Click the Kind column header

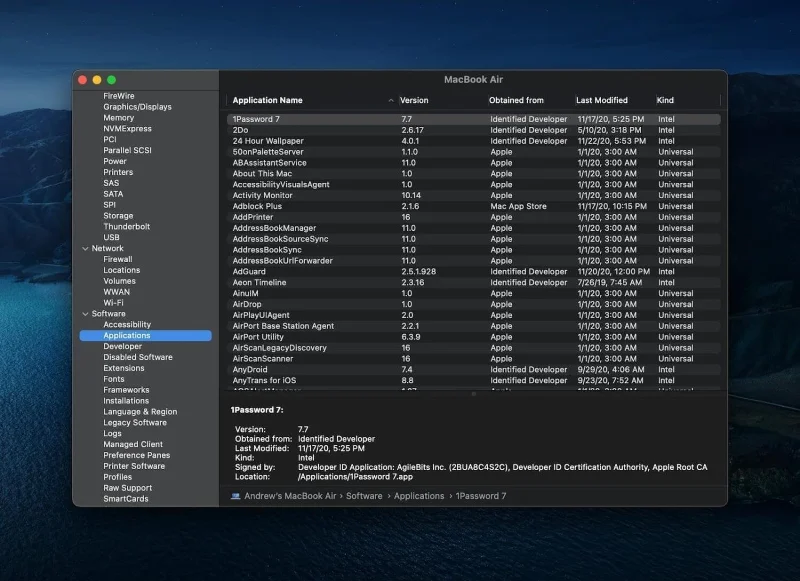coord(665,100)
